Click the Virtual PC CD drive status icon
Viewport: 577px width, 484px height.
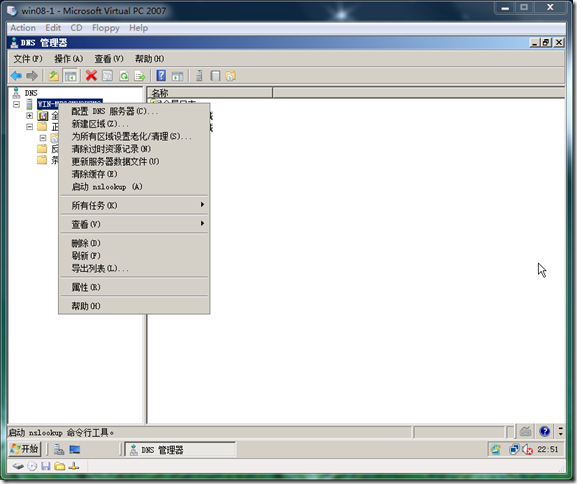click(32, 467)
